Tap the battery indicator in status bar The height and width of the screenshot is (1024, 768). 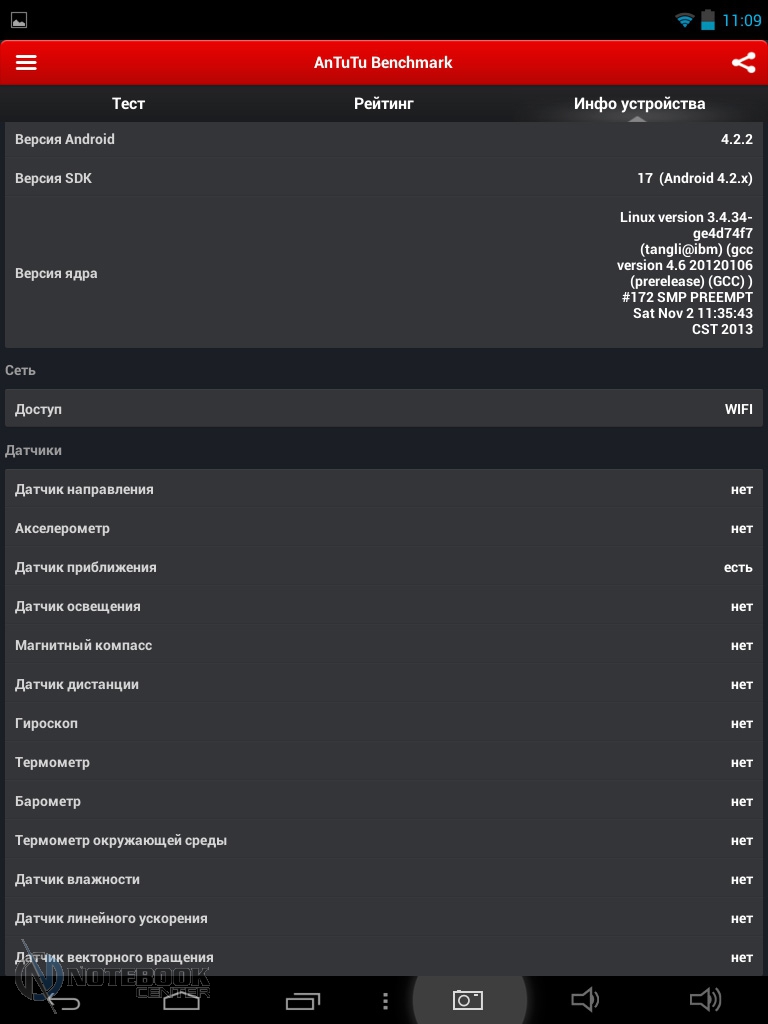coord(708,20)
